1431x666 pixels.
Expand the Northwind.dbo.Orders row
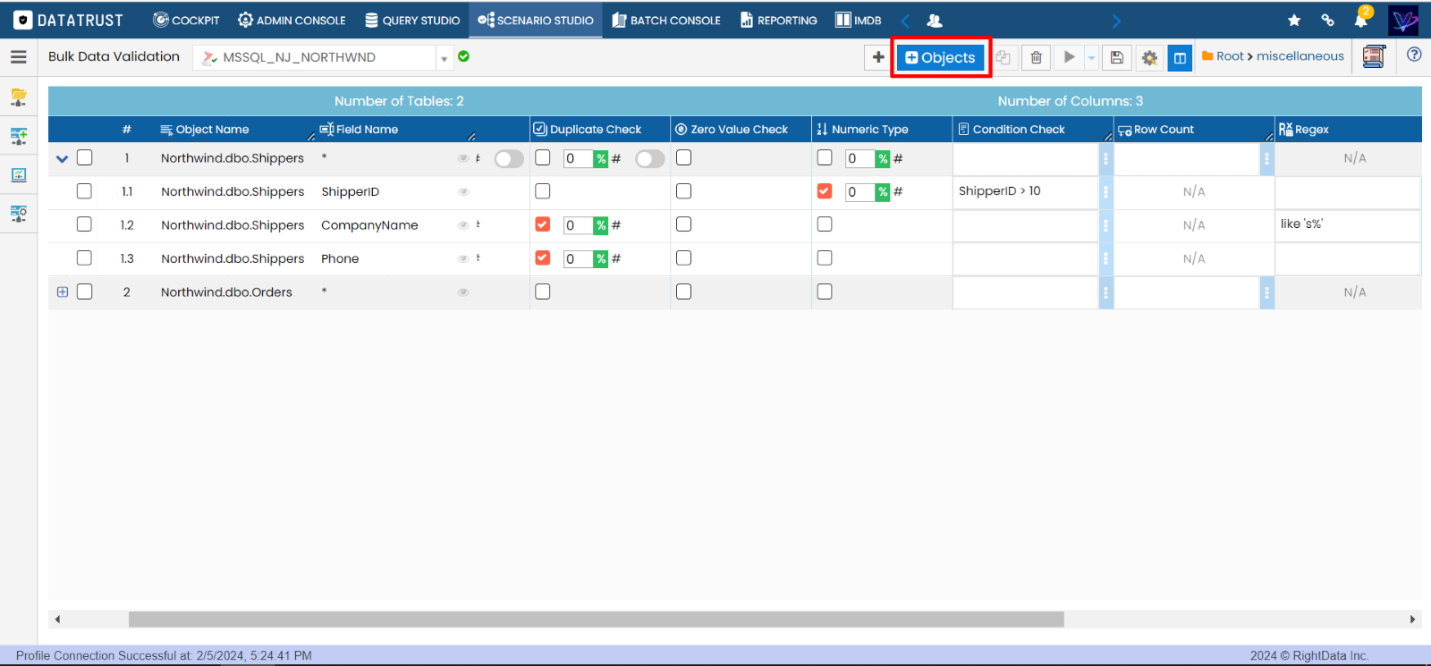click(62, 292)
